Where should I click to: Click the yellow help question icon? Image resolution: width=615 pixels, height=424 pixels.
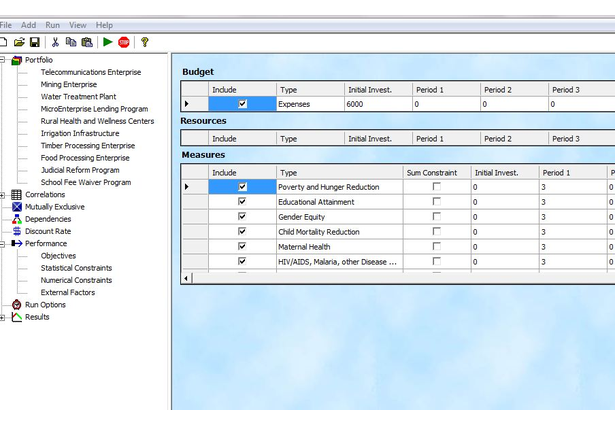[145, 42]
